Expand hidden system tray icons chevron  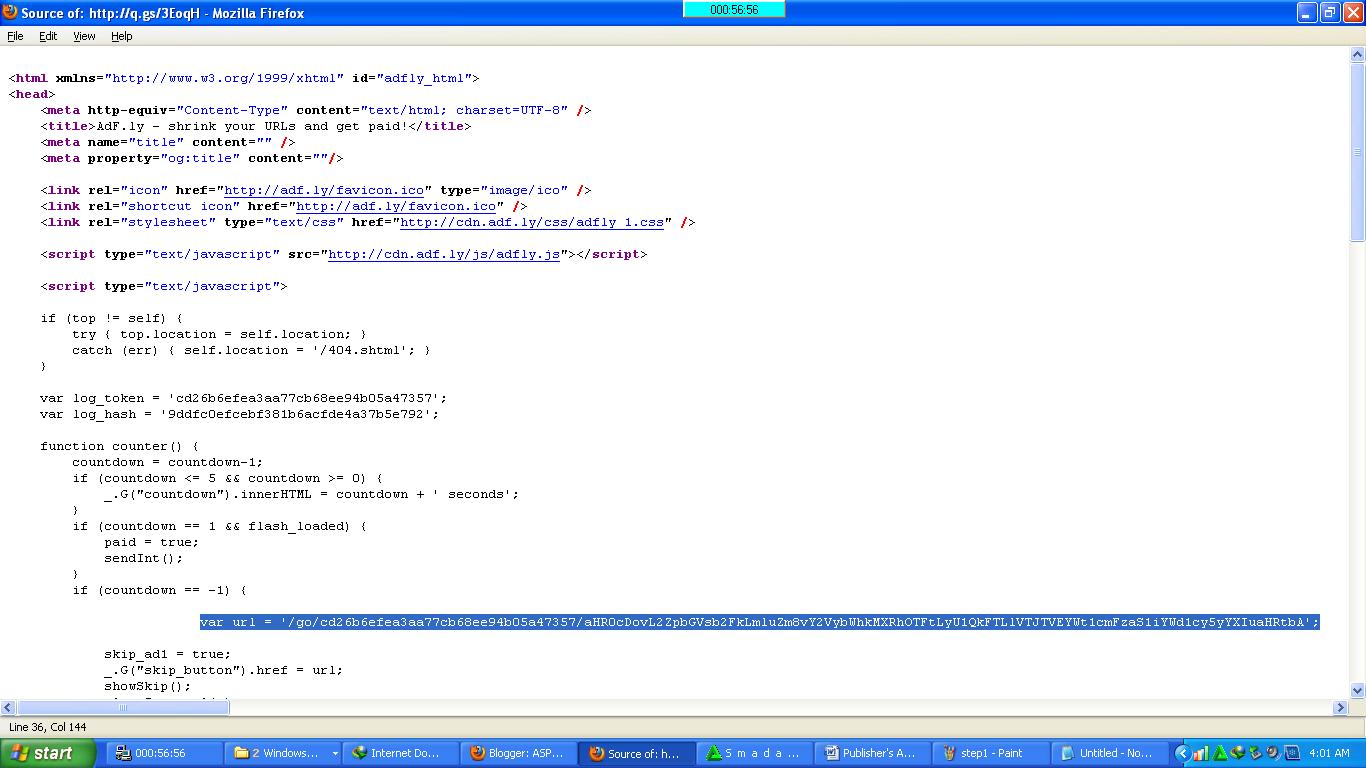point(1182,753)
